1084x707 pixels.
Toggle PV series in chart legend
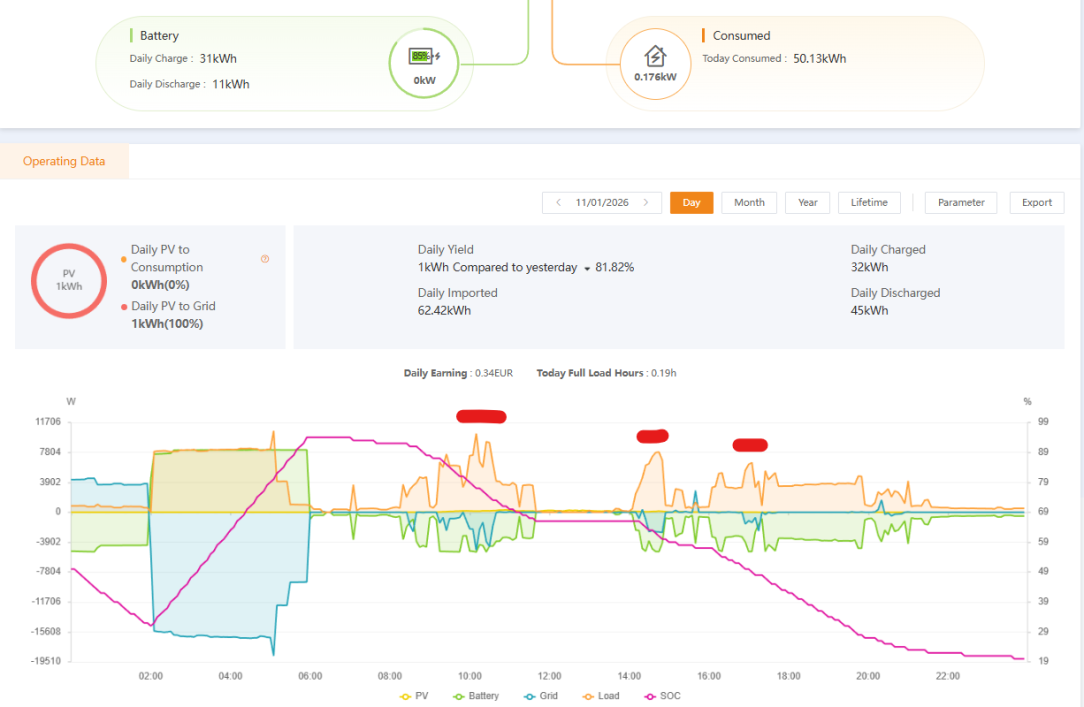[x=414, y=696]
